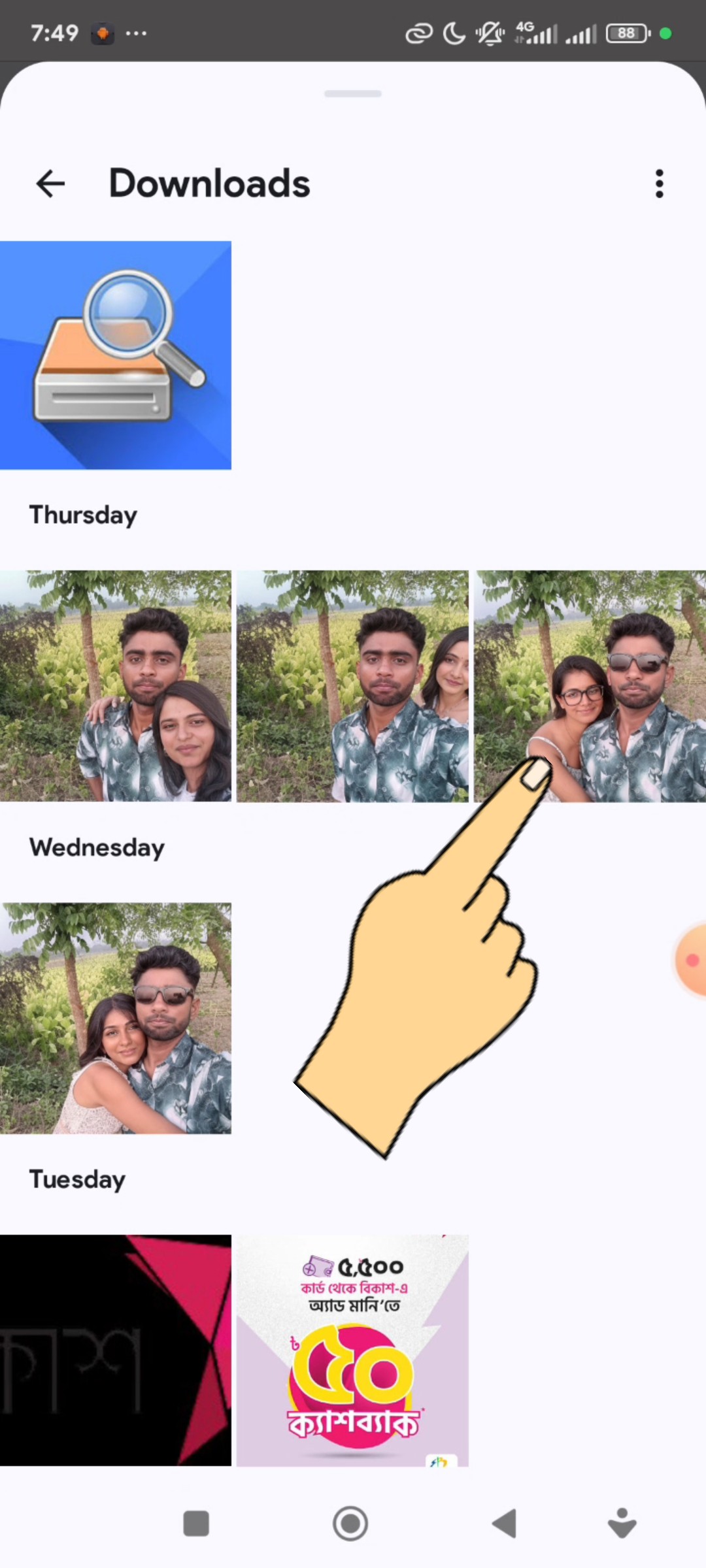Tap the accessibility shortcut icon in navbar

tap(622, 1524)
